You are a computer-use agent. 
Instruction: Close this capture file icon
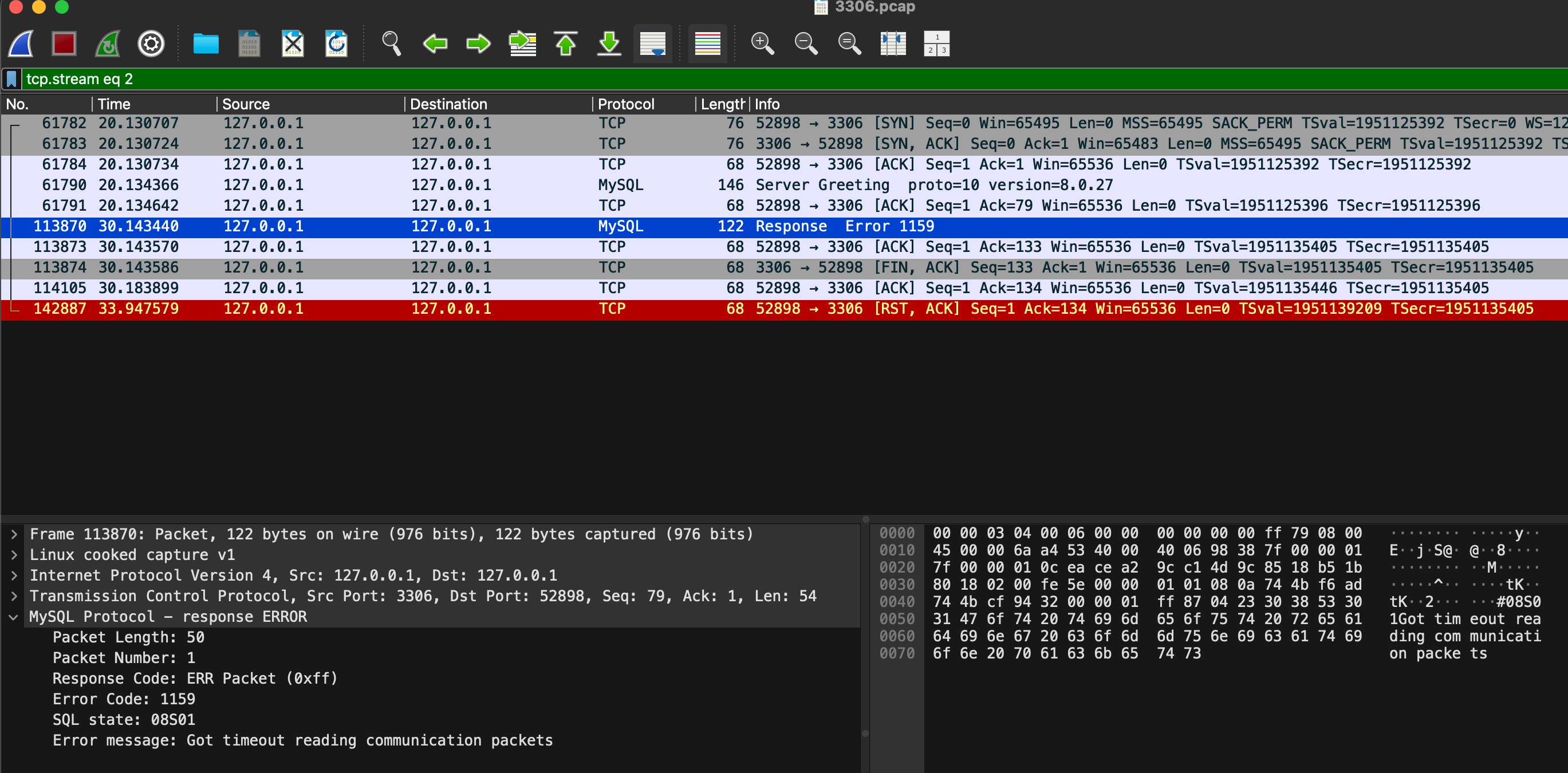293,44
